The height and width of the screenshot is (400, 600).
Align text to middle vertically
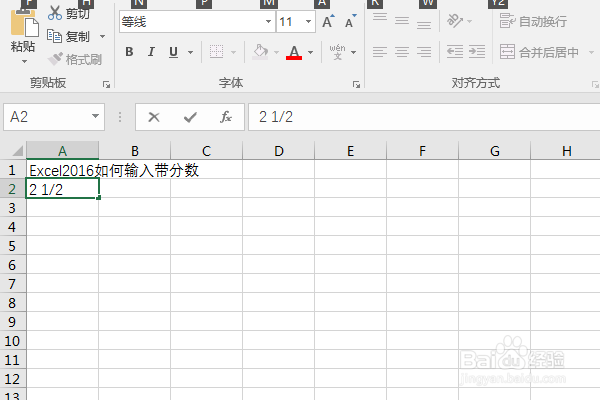click(x=402, y=21)
